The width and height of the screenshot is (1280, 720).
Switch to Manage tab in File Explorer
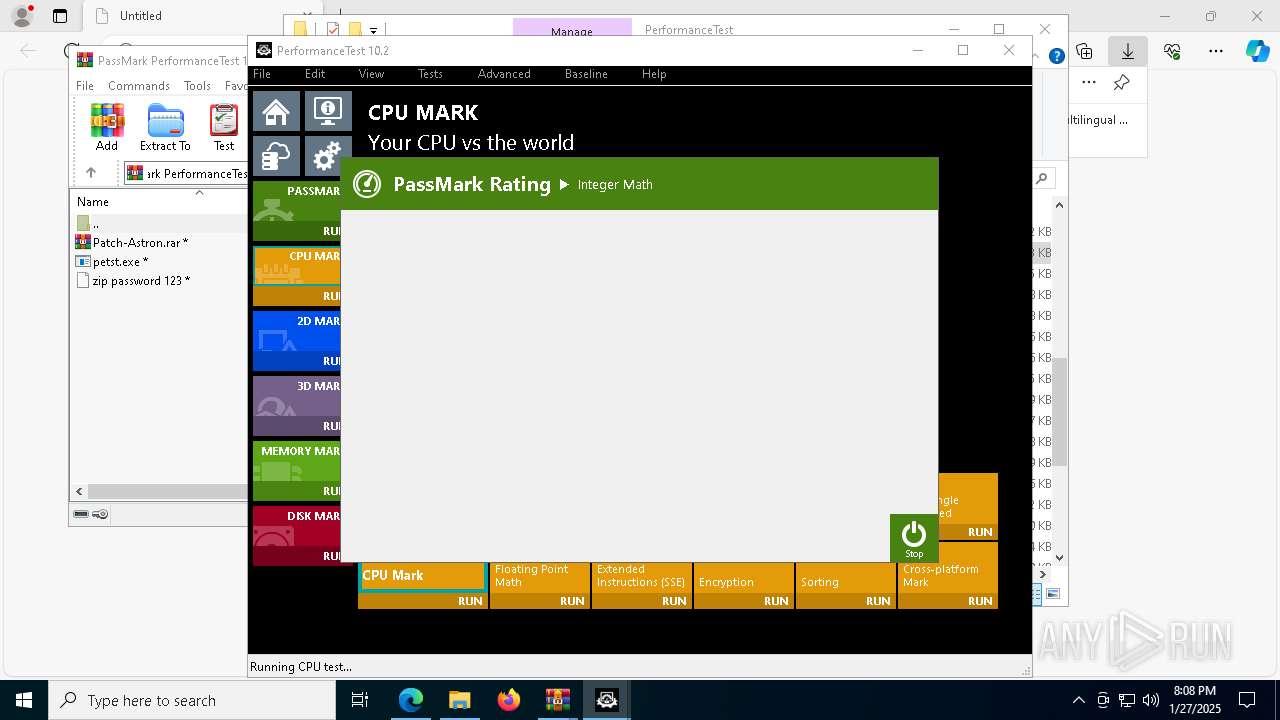coord(572,31)
